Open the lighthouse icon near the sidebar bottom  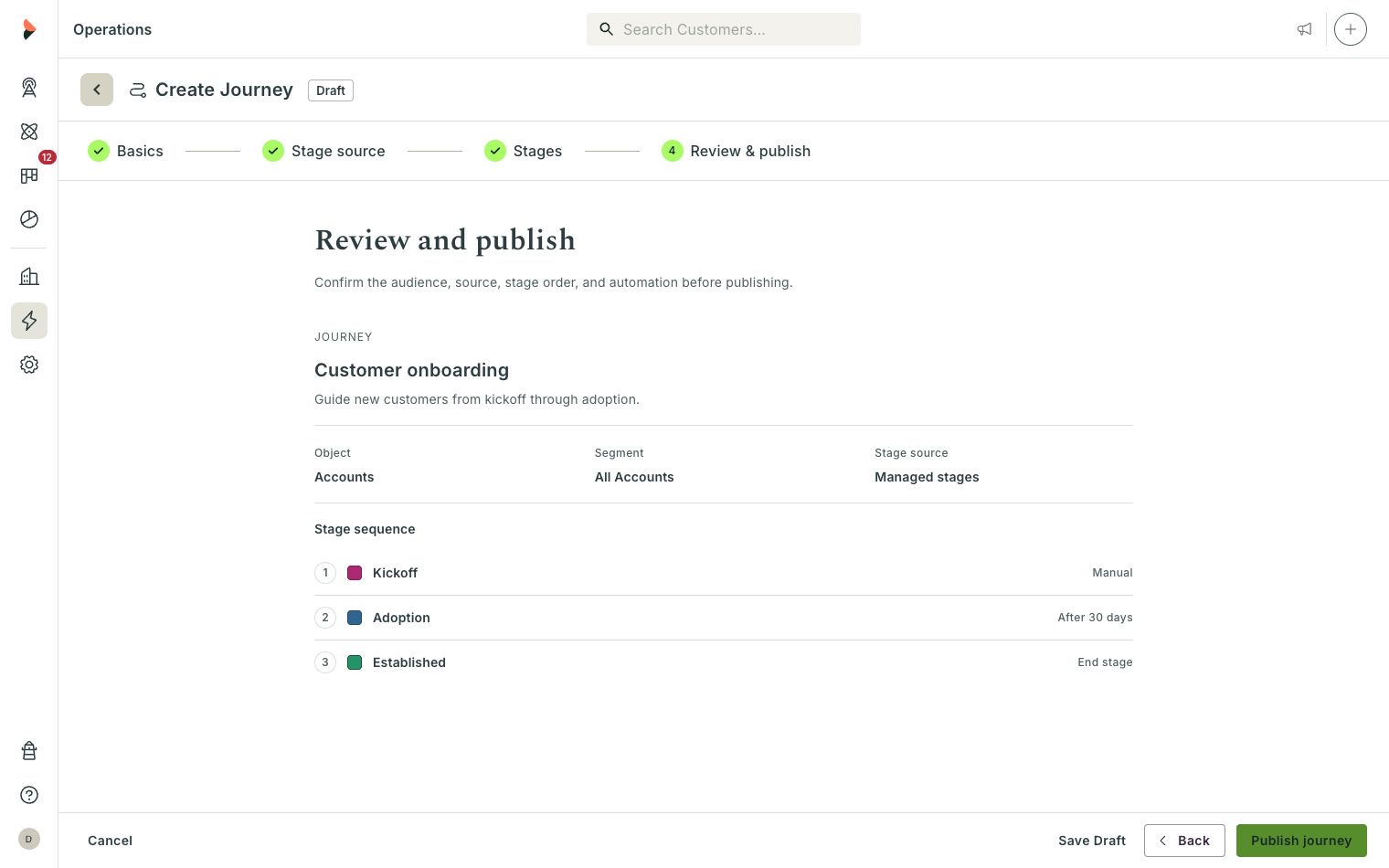[x=29, y=751]
